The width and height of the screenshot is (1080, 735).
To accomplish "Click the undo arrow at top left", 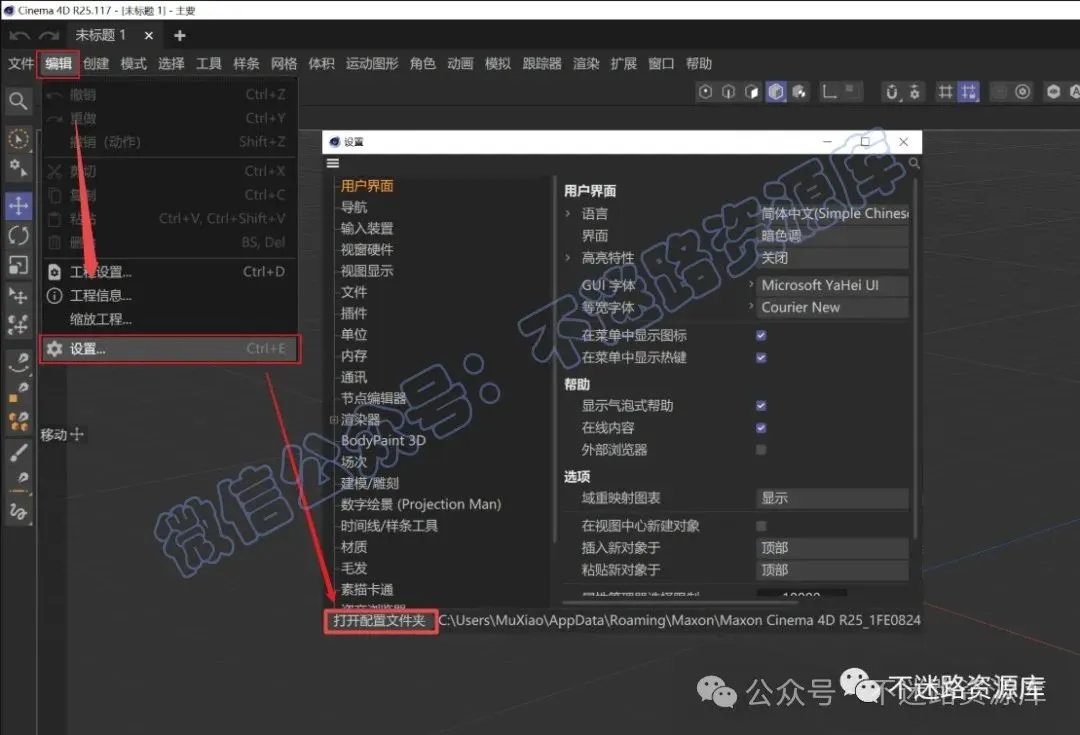I will pyautogui.click(x=19, y=35).
